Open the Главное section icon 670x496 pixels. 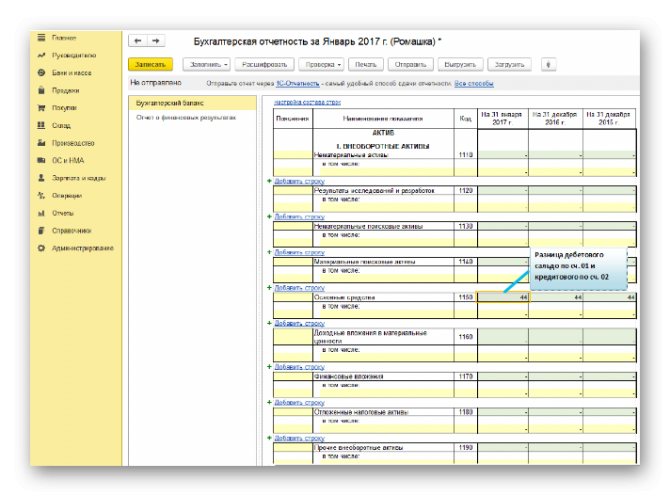click(41, 38)
